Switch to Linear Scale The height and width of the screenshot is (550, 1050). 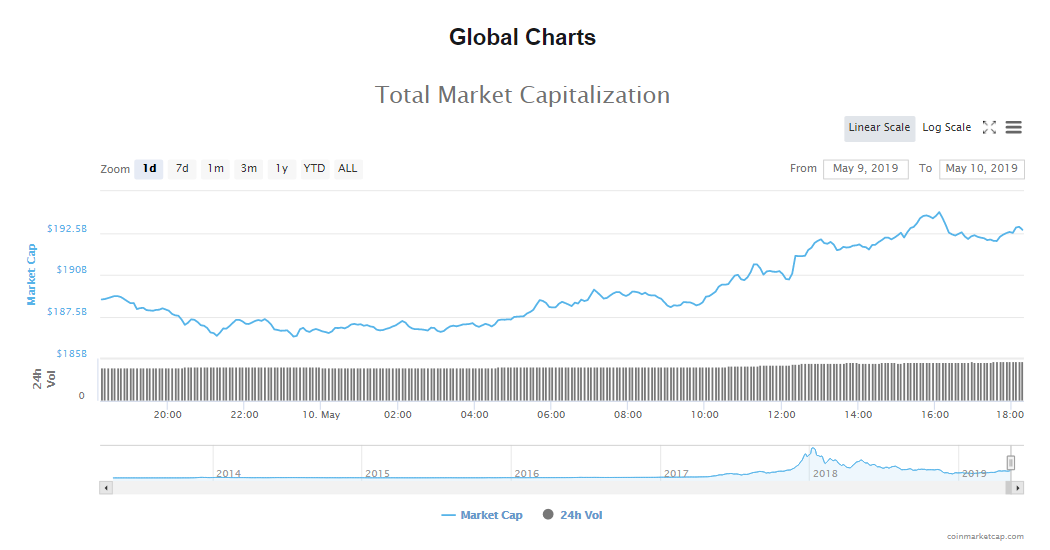point(879,128)
